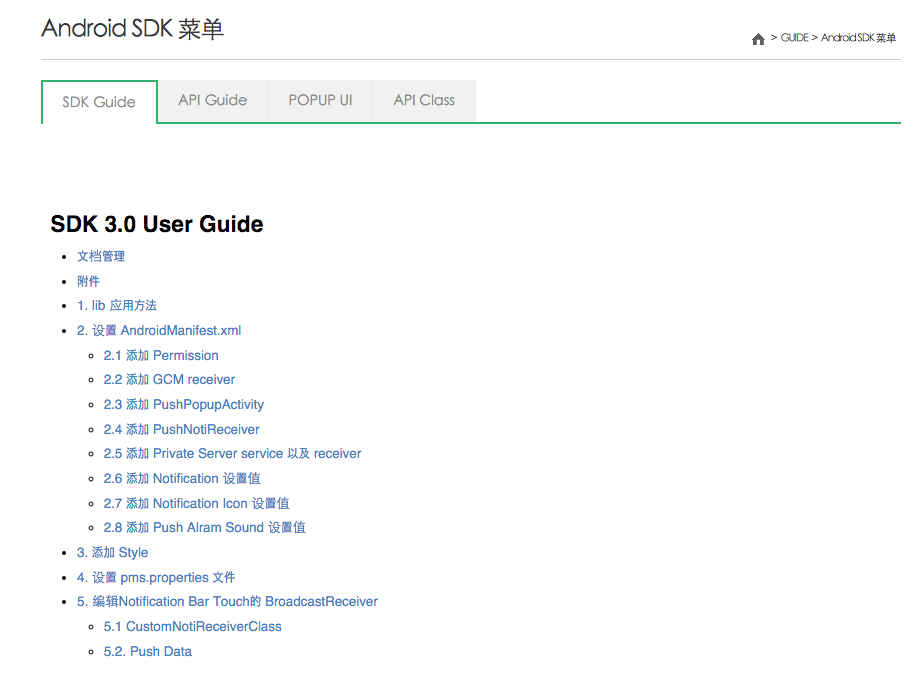The height and width of the screenshot is (687, 923).
Task: Open '2.7 添加 Notification Icon 设置值' link
Action: pos(196,504)
